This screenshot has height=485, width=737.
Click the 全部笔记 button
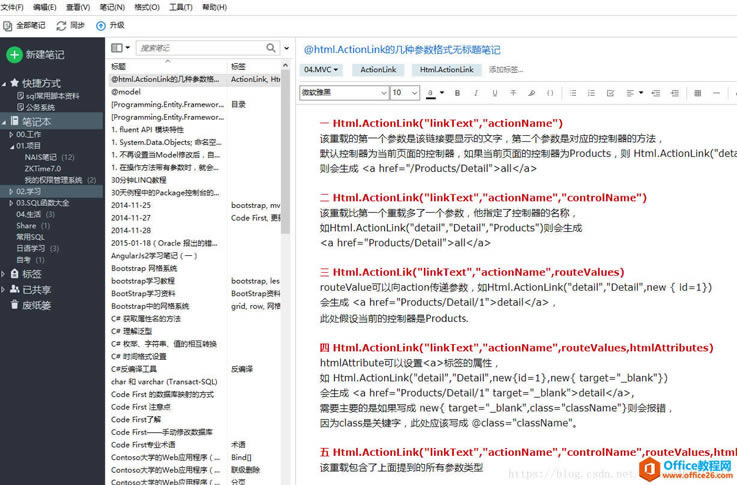24,25
